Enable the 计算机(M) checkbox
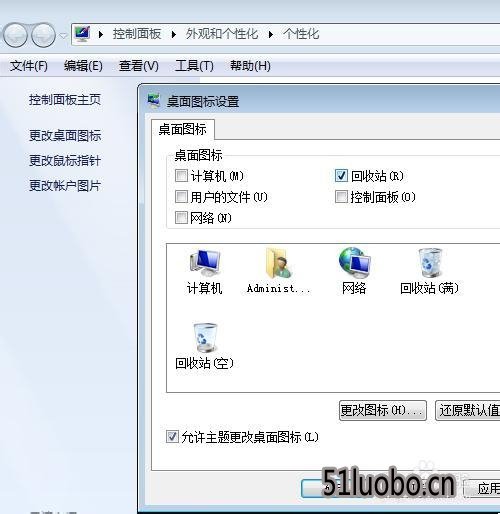This screenshot has width=500, height=514. [181, 175]
